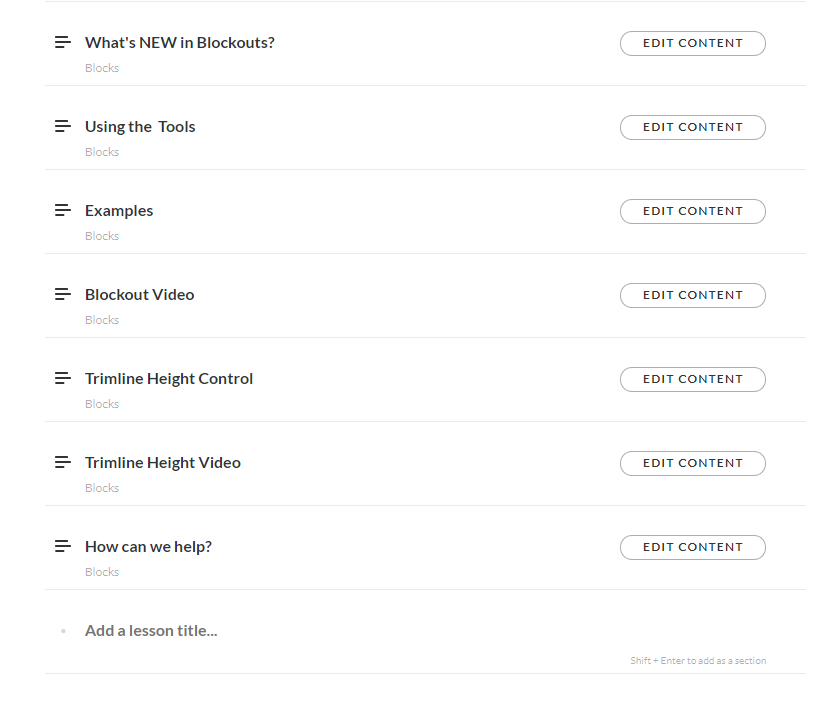Click lesson icon beside Trimline Height Video
Image resolution: width=825 pixels, height=708 pixels.
click(x=63, y=462)
